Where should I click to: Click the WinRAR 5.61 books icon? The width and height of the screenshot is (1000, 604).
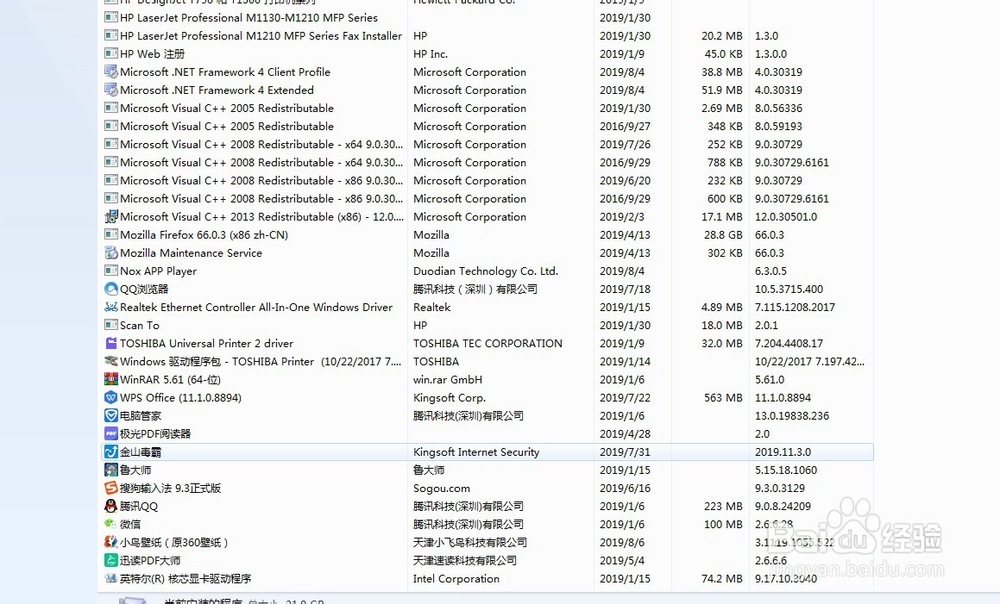coord(111,379)
